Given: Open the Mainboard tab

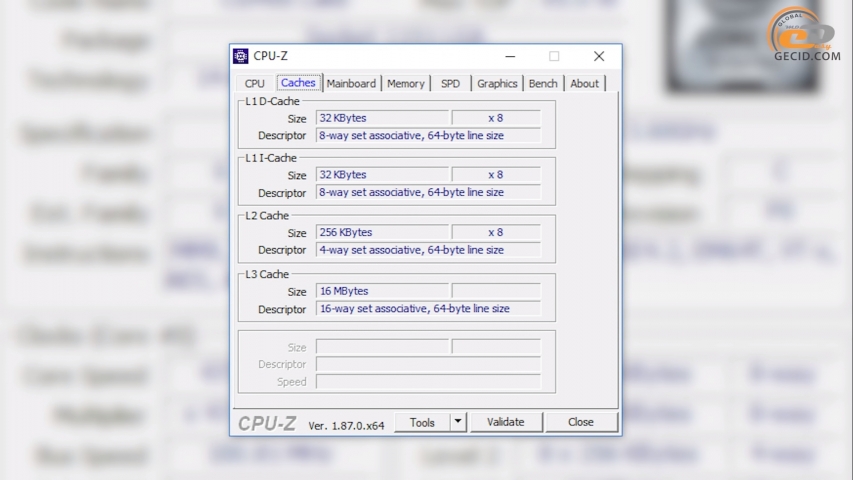Looking at the screenshot, I should pos(351,84).
